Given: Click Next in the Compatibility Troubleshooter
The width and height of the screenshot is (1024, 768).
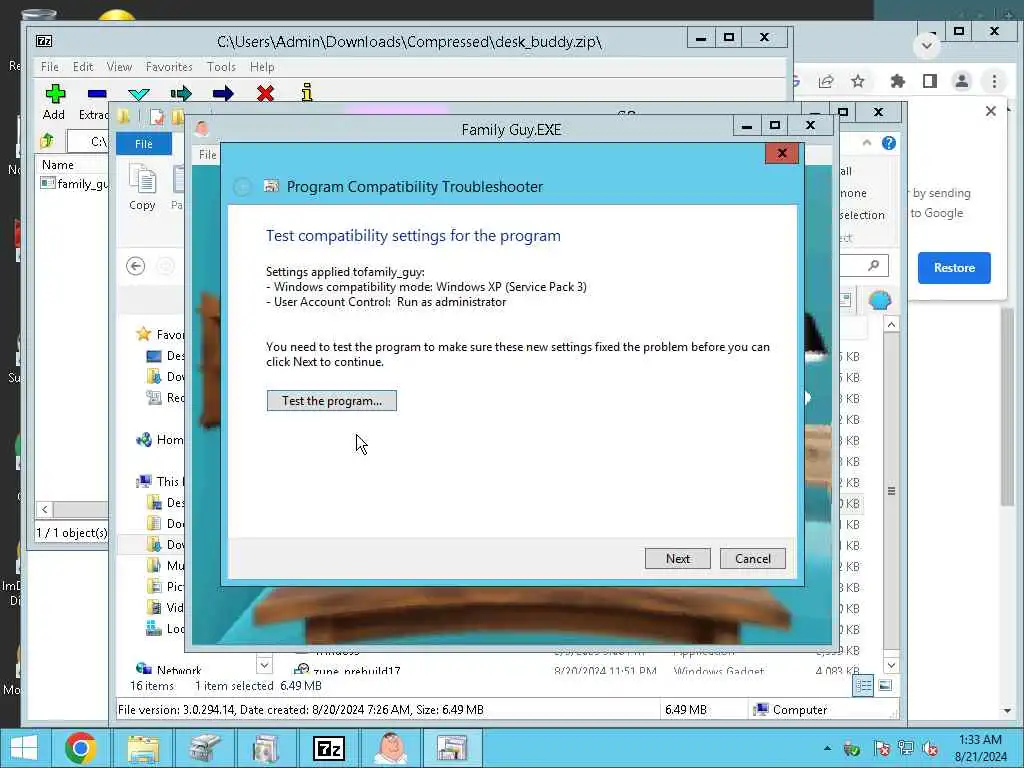Looking at the screenshot, I should (x=677, y=558).
